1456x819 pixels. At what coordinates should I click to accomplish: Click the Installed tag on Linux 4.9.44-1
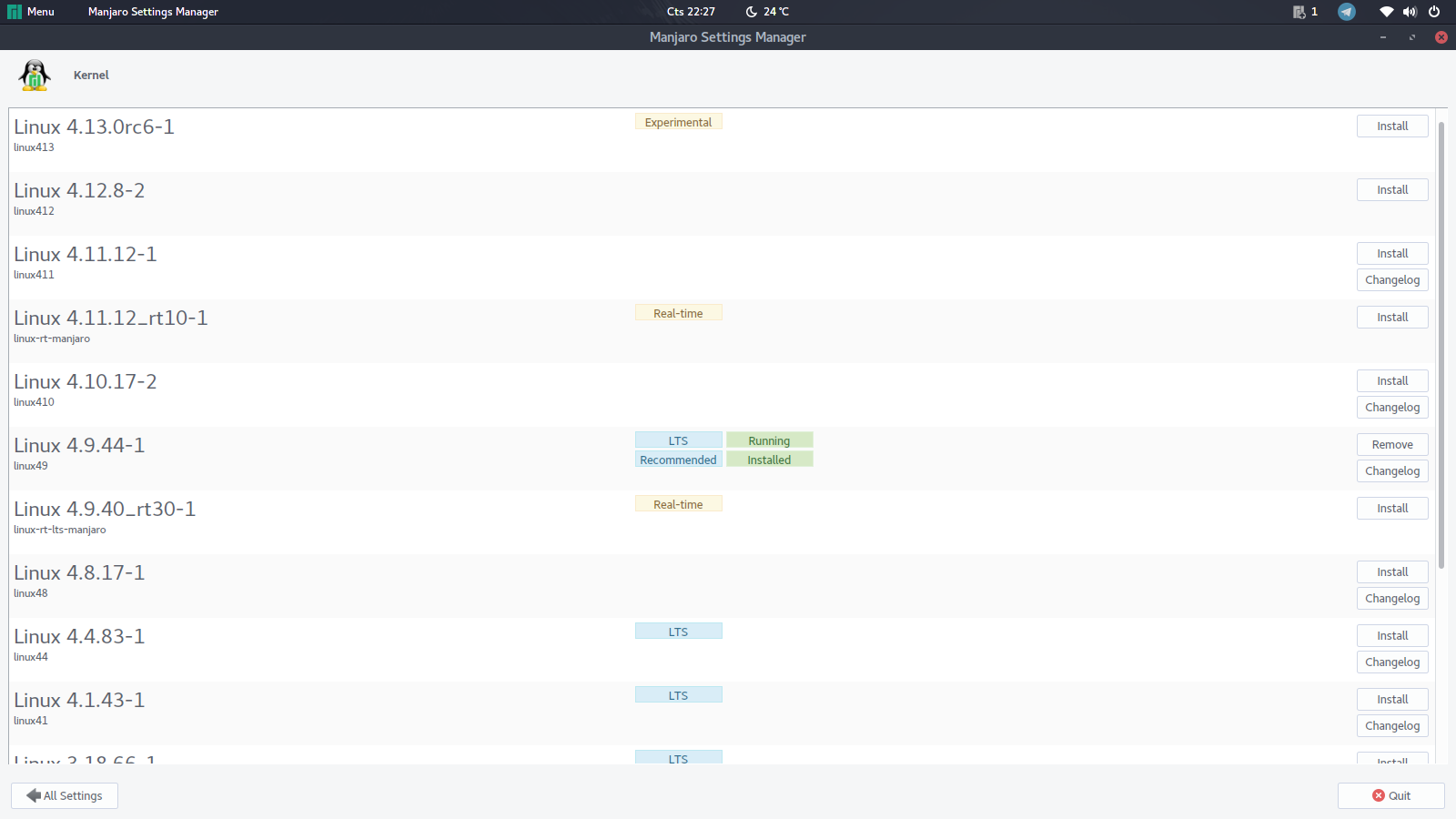770,460
